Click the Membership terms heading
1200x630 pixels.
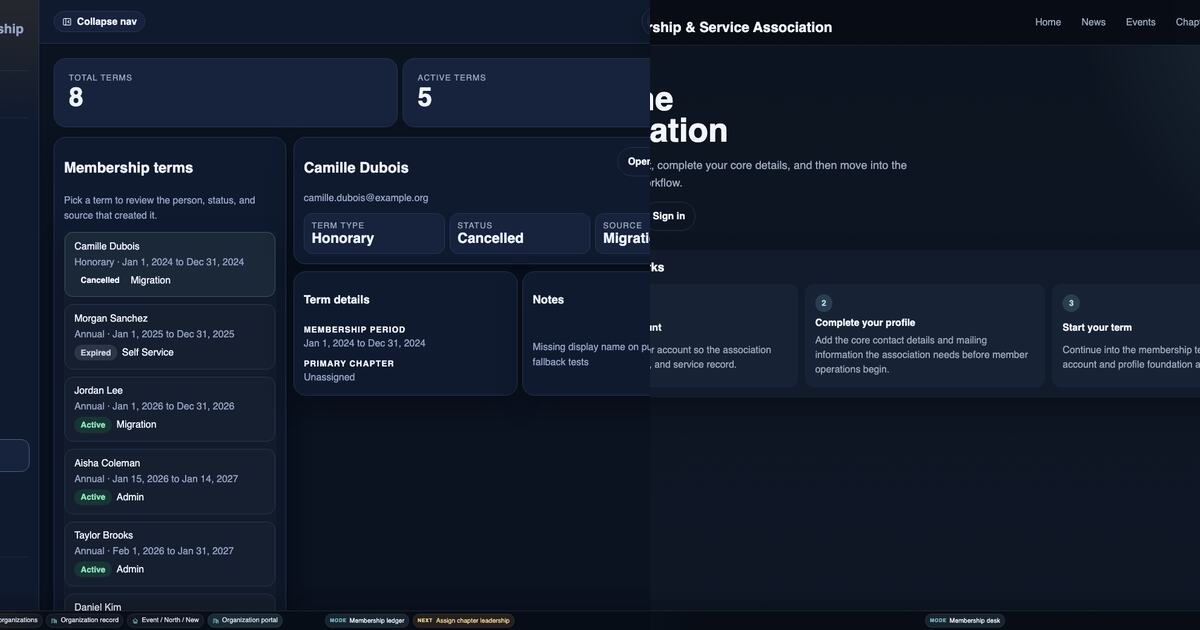(x=128, y=168)
